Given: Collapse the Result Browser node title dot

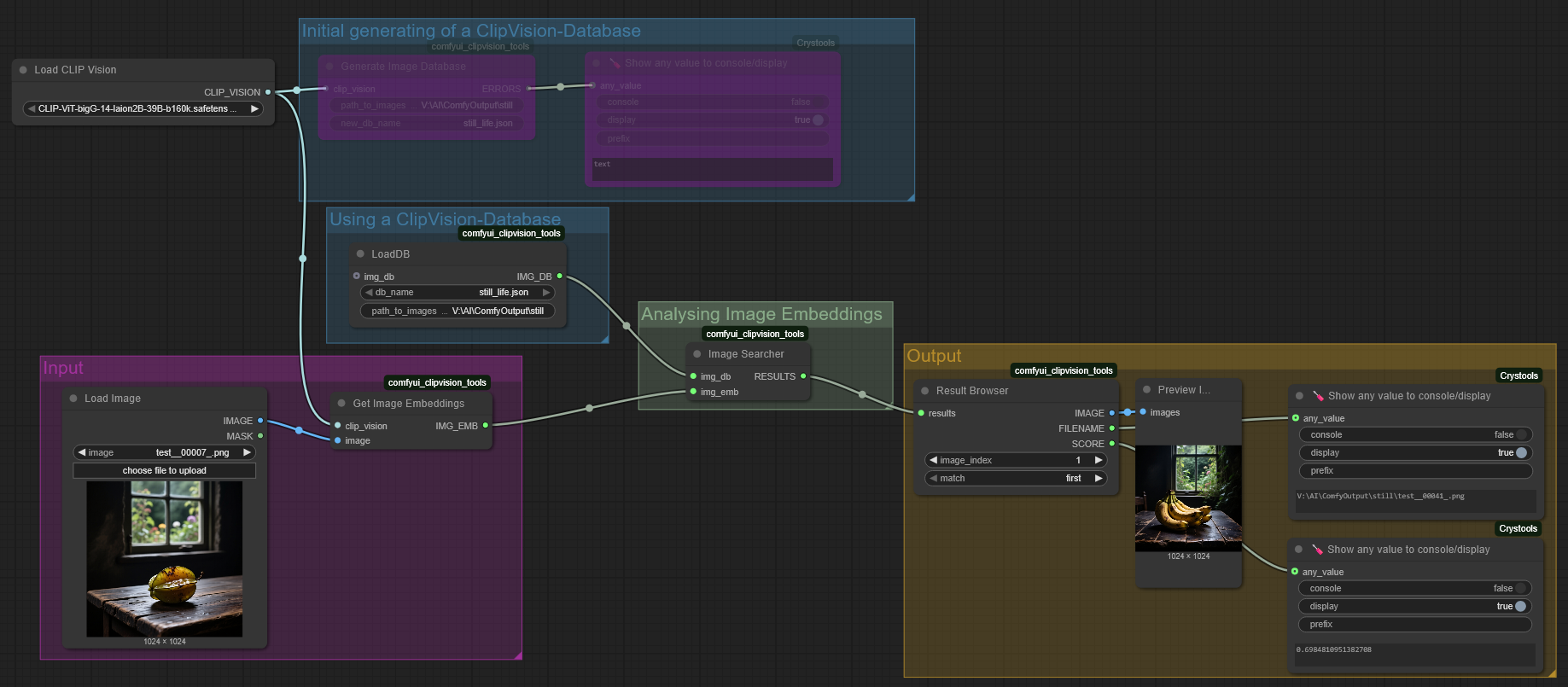Looking at the screenshot, I should pos(924,391).
